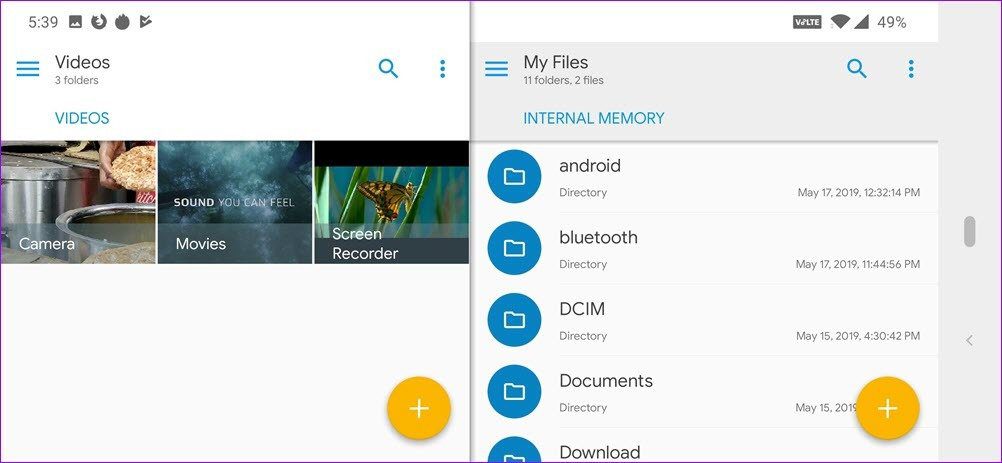1002x463 pixels.
Task: Open the android directory name
Action: pos(590,166)
